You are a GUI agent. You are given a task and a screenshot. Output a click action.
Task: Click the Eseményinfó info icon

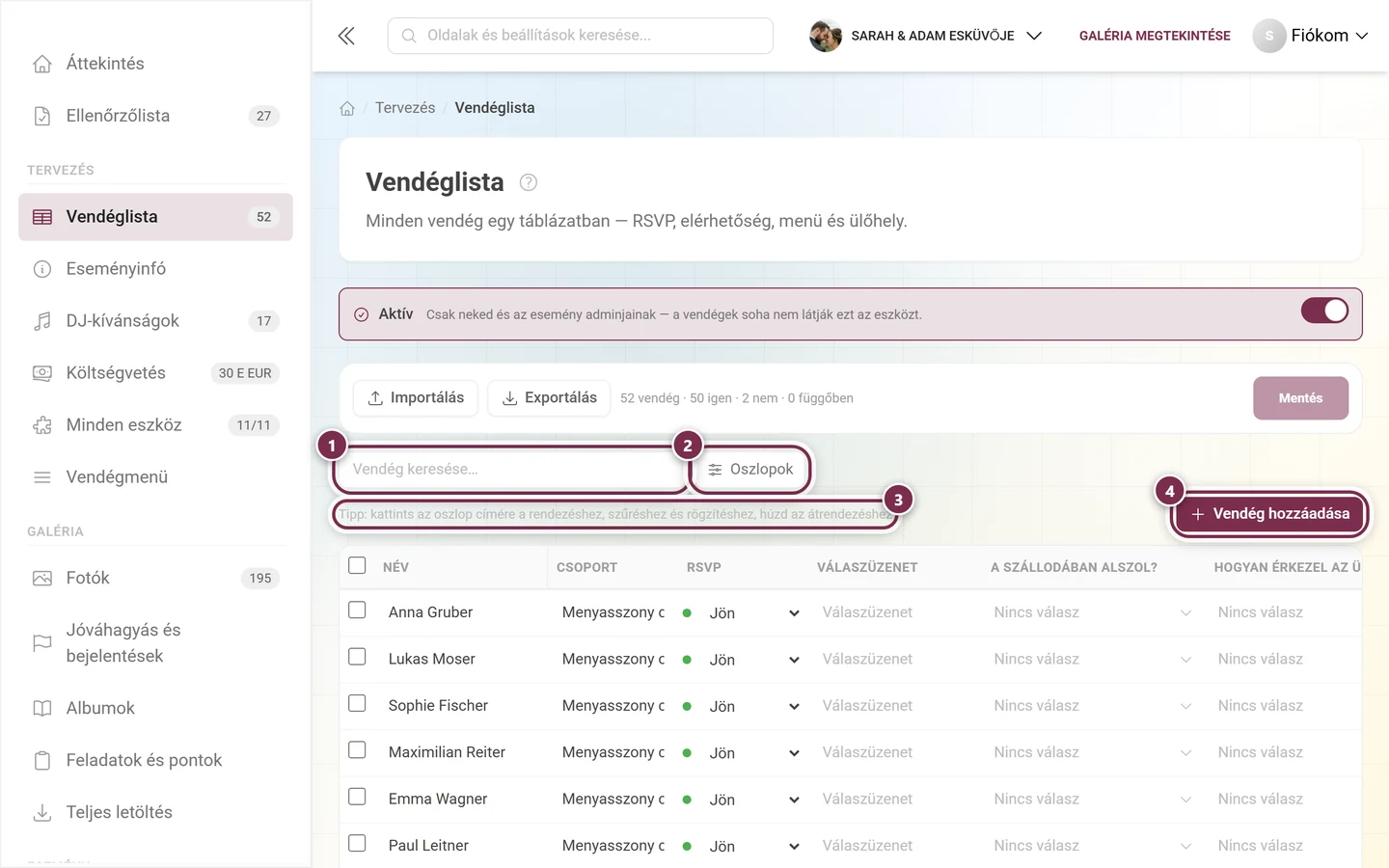point(42,269)
